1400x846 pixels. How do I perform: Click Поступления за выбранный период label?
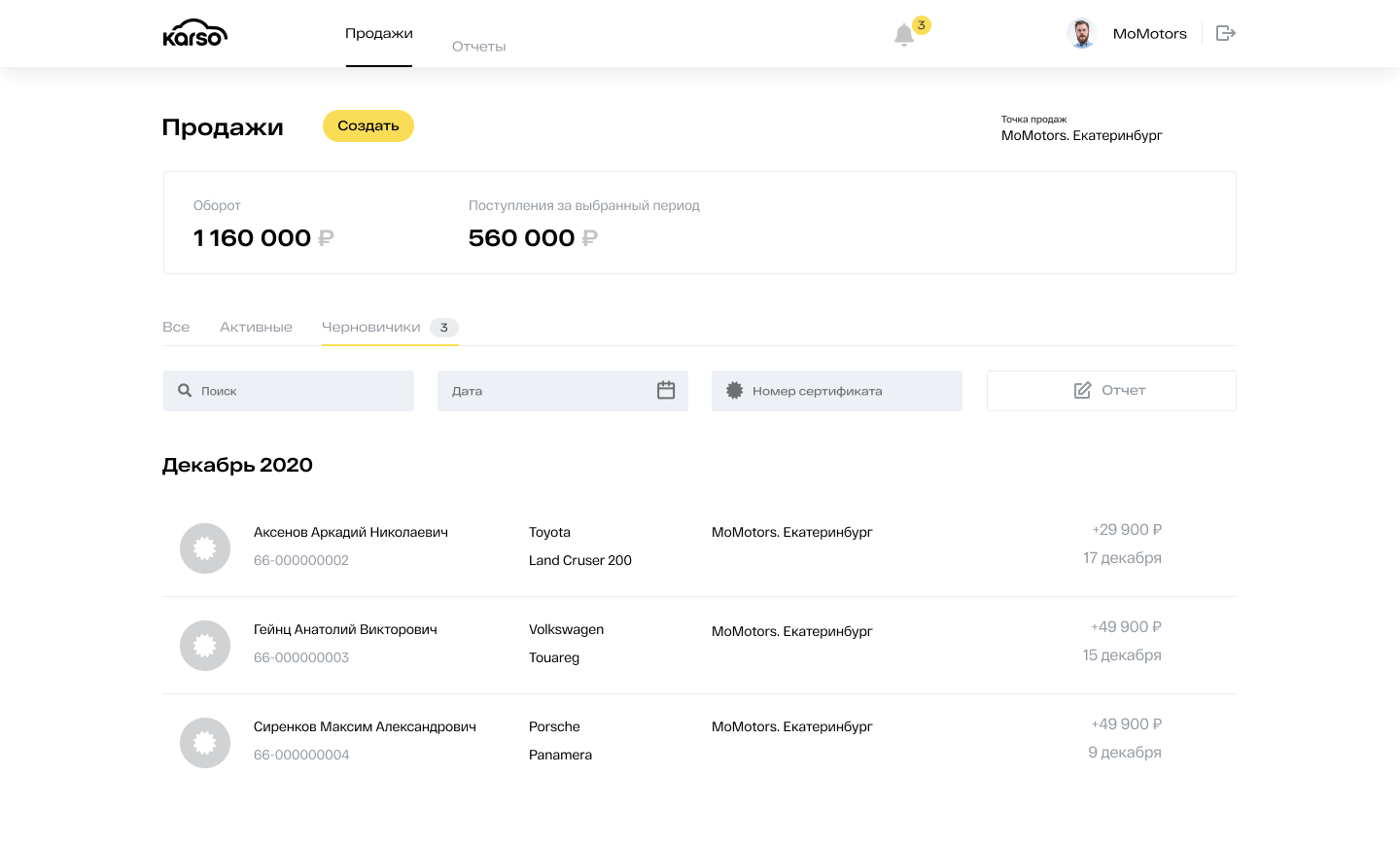click(584, 205)
